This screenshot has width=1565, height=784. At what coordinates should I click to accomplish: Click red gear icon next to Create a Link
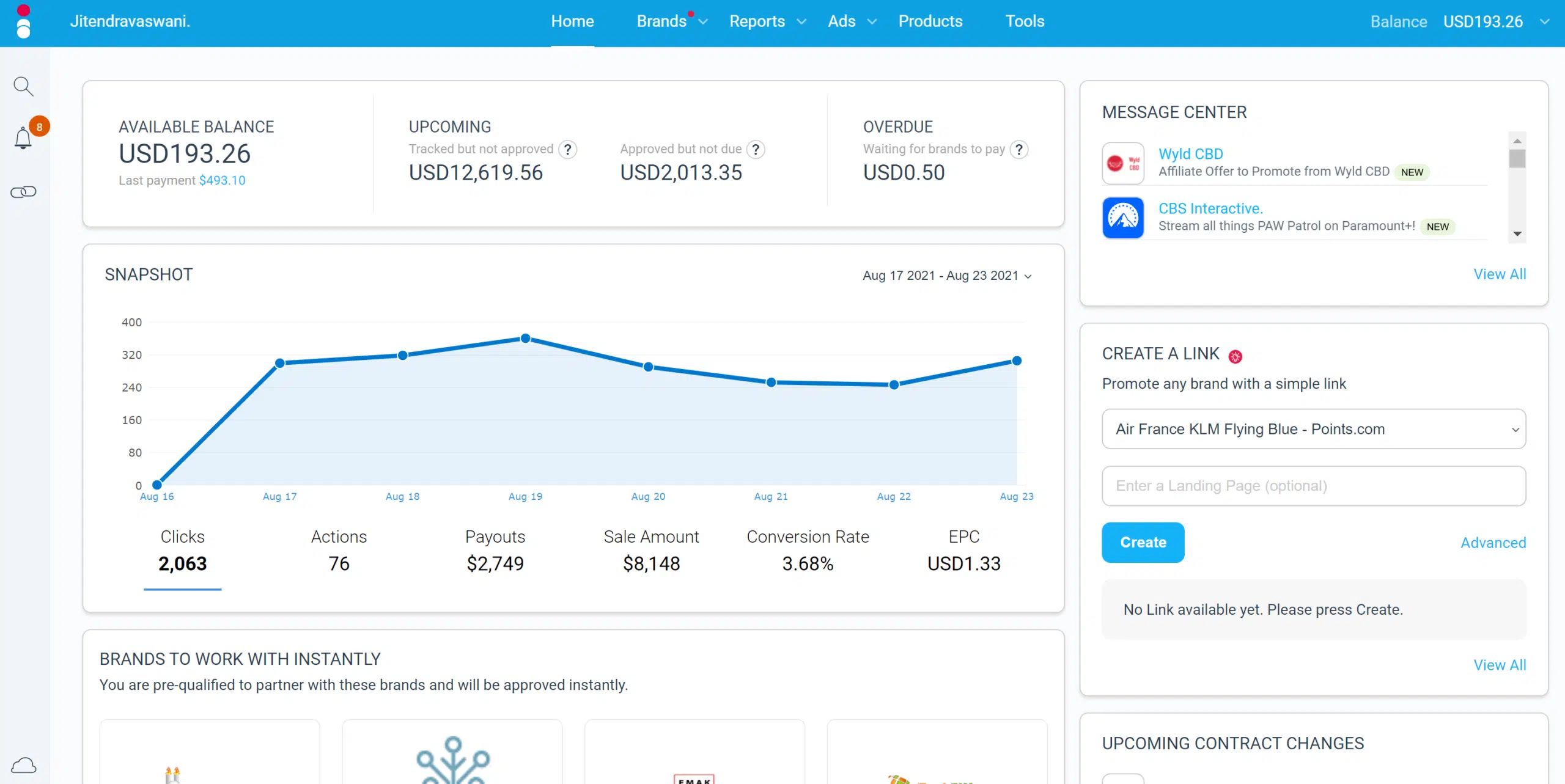click(x=1235, y=357)
